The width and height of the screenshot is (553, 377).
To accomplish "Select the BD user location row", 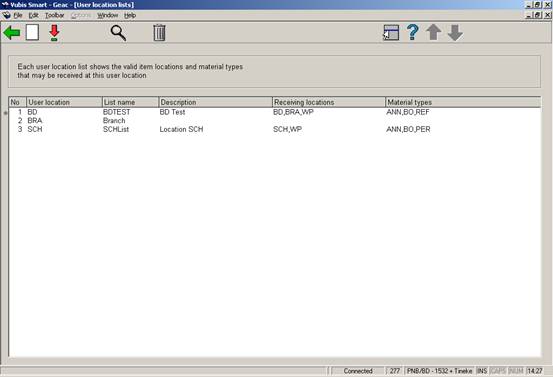I will [x=275, y=112].
